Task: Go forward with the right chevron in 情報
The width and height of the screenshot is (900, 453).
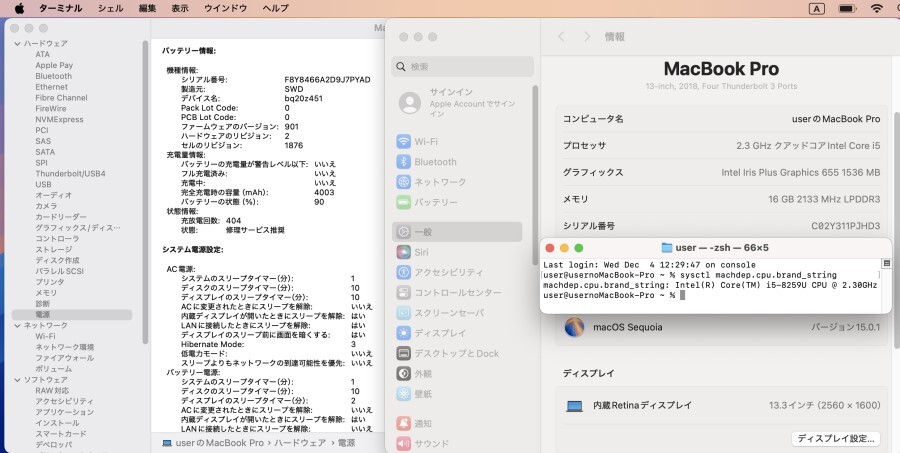Action: pos(587,37)
